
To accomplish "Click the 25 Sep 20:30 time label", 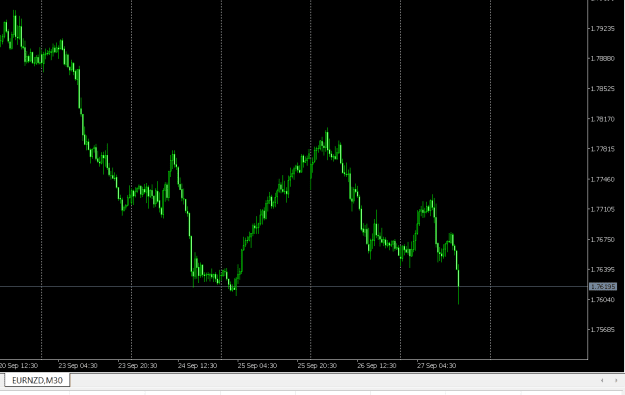I will [x=317, y=366].
